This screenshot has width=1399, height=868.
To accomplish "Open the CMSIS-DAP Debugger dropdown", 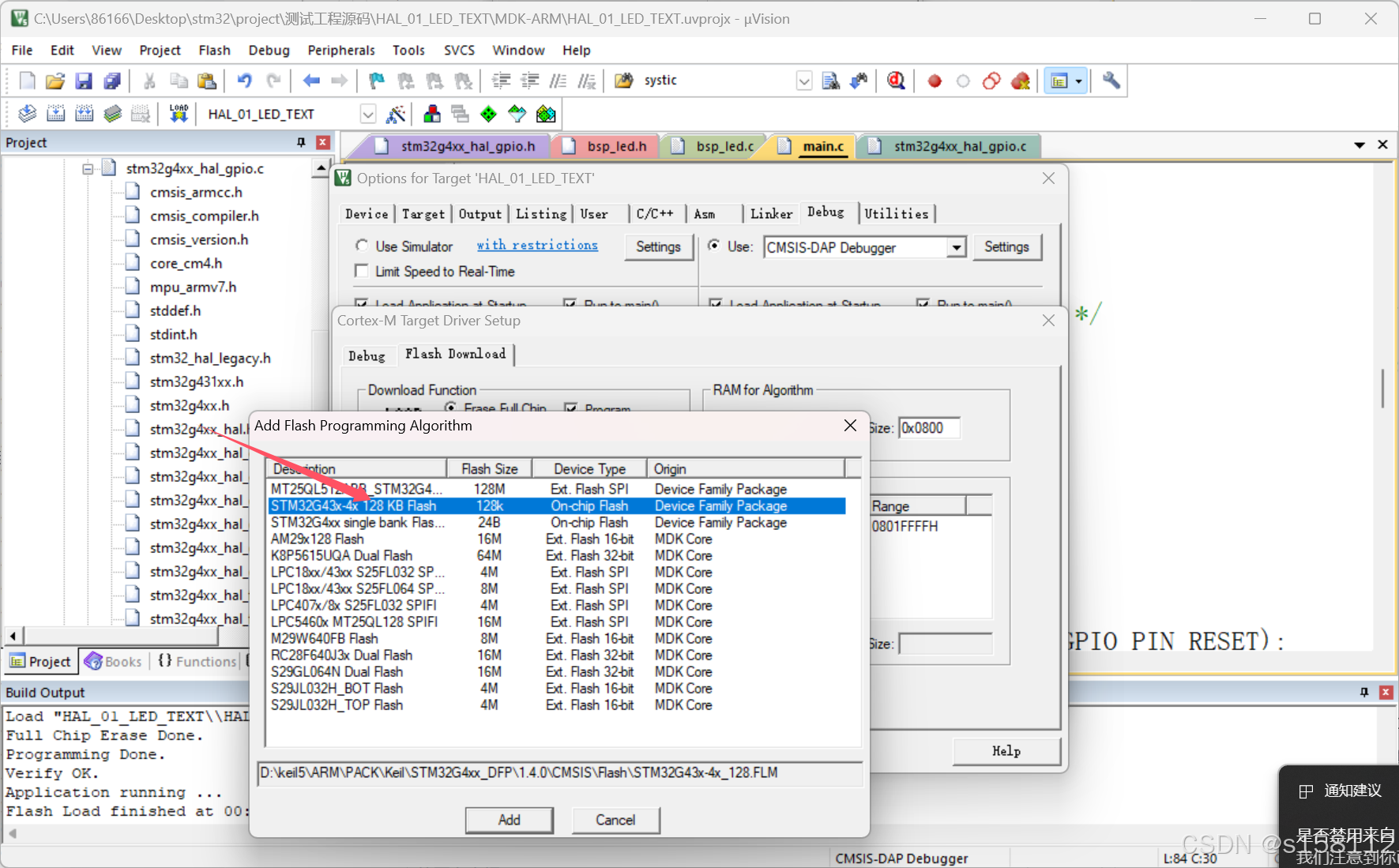I will point(957,247).
